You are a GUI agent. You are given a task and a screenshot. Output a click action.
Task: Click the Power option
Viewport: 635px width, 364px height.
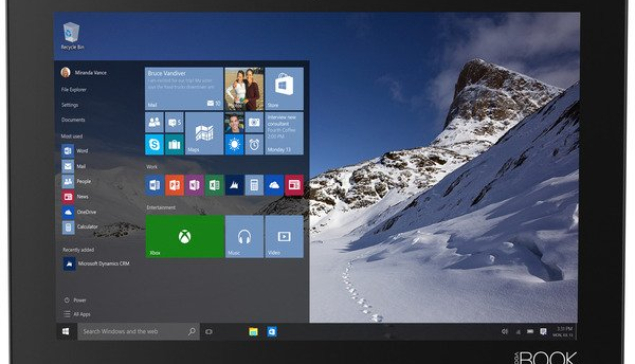pos(75,300)
